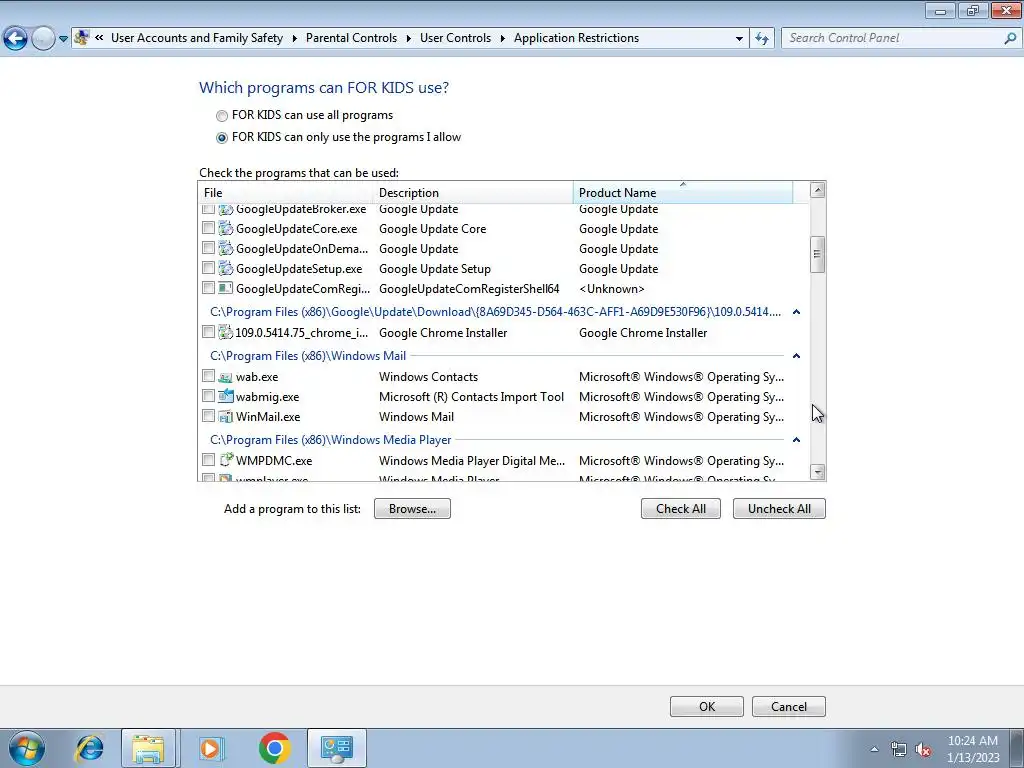1024x768 pixels.
Task: Select FOR KIDS can use all programs
Action: click(222, 116)
